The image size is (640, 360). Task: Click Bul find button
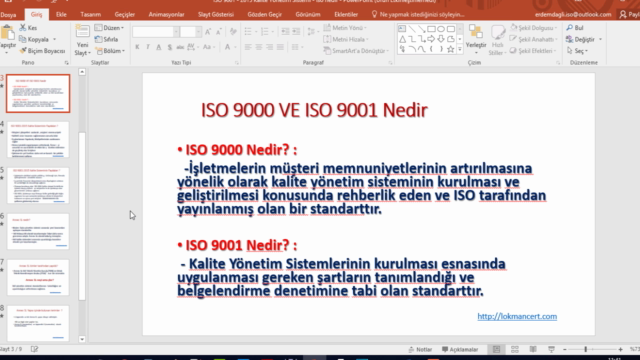575,28
